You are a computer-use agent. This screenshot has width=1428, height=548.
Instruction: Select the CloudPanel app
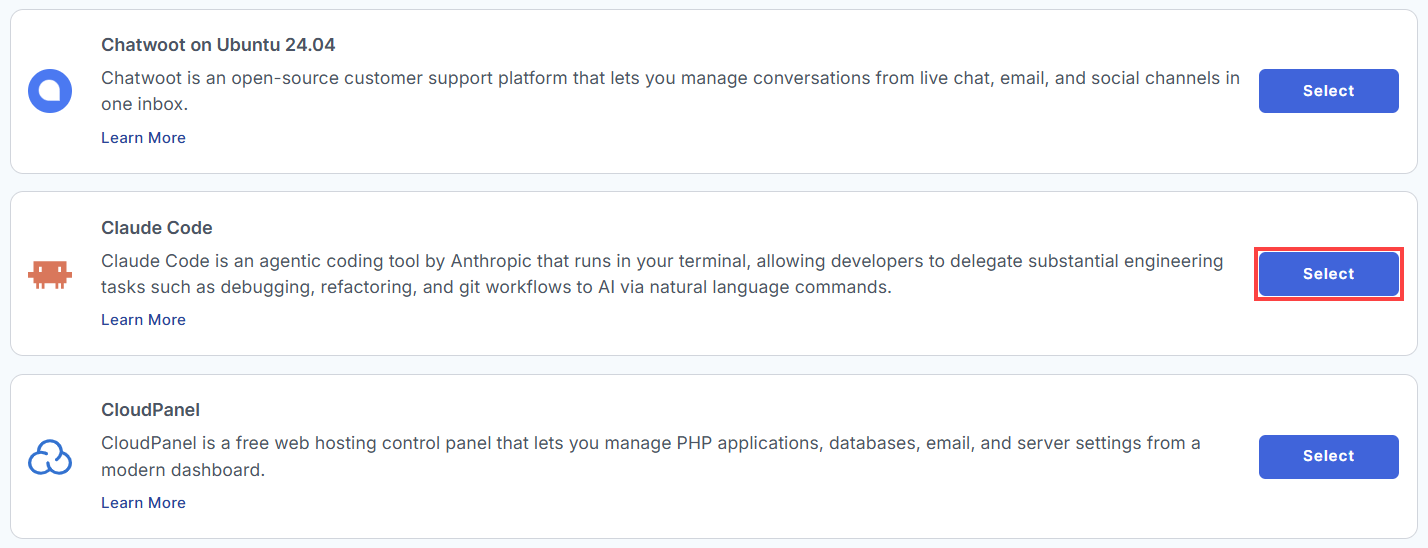pyautogui.click(x=1328, y=456)
